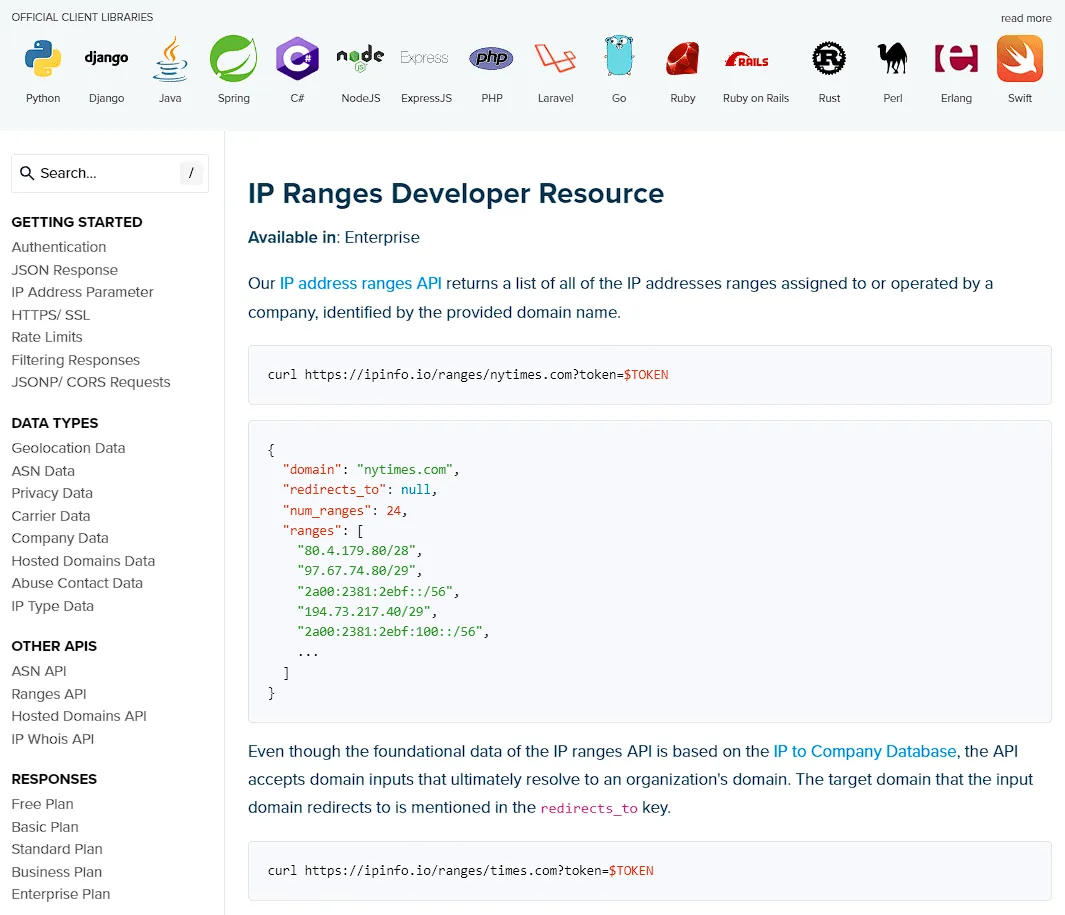The height and width of the screenshot is (915, 1065).
Task: Open Hosted Domains API entry
Action: [x=79, y=716]
